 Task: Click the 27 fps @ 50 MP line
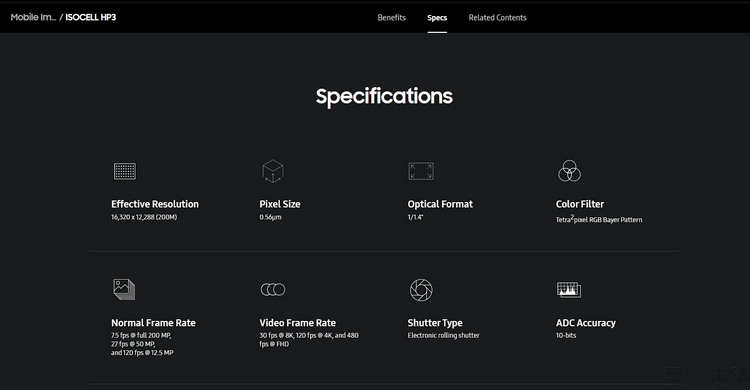coord(133,344)
